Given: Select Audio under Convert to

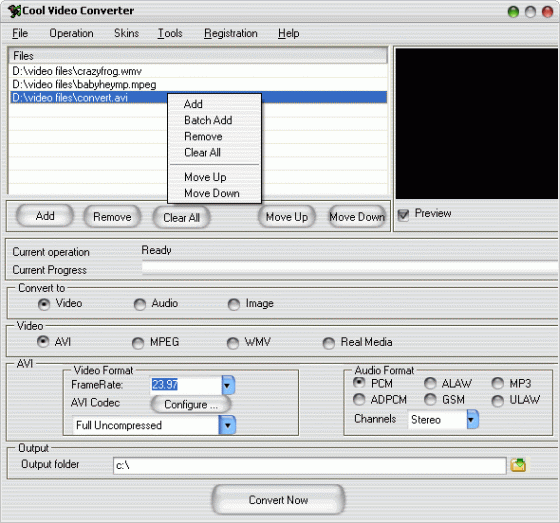Looking at the screenshot, I should 140,304.
